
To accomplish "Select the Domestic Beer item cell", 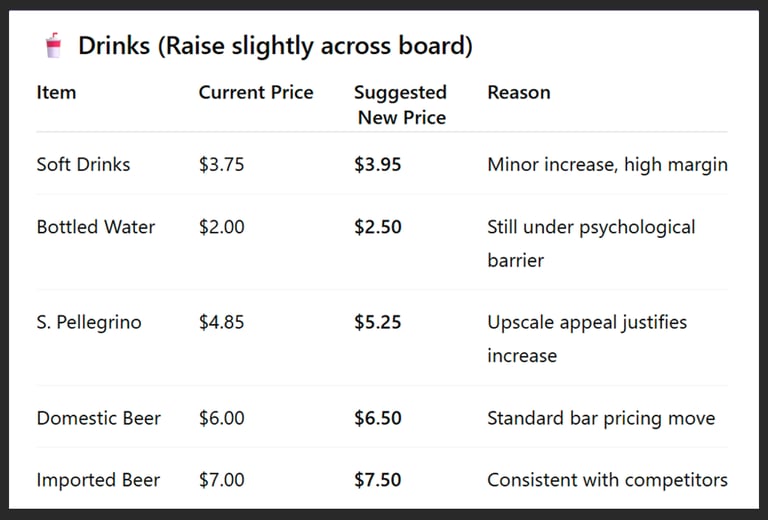I will (98, 418).
